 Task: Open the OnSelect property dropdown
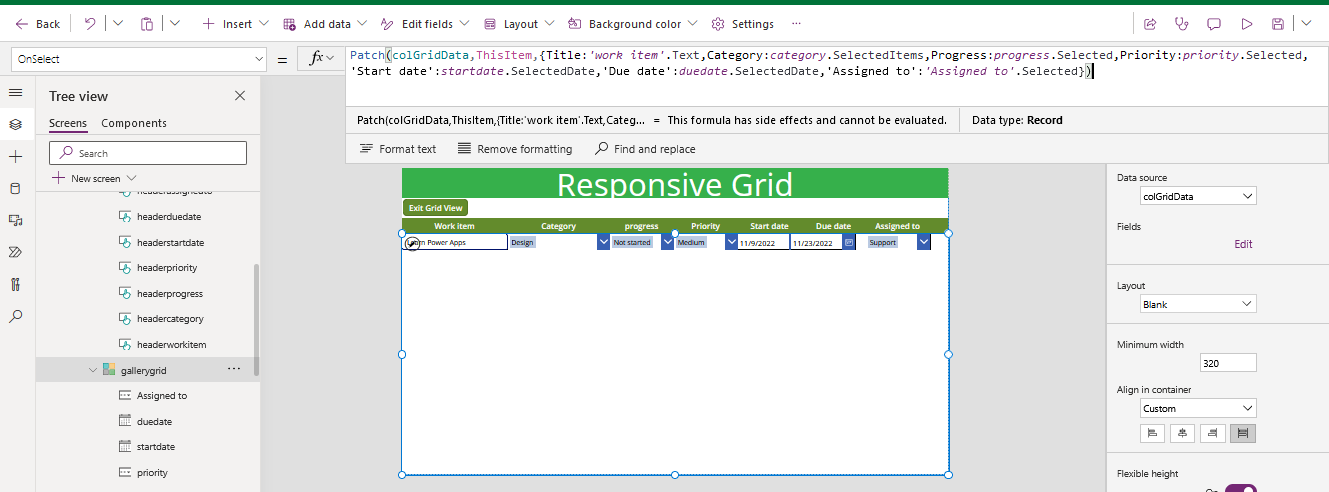click(x=139, y=59)
